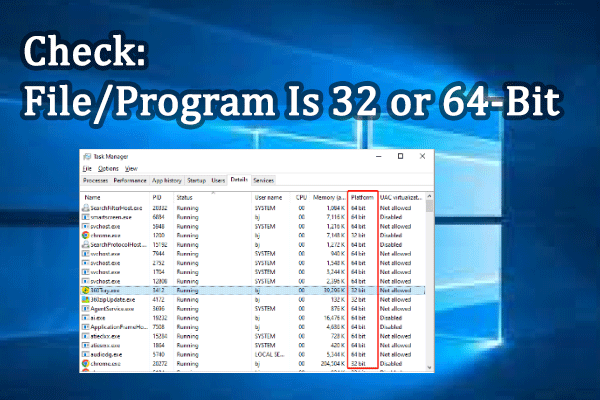The image size is (600, 400).
Task: Sort by the Status column header
Action: pyautogui.click(x=184, y=198)
